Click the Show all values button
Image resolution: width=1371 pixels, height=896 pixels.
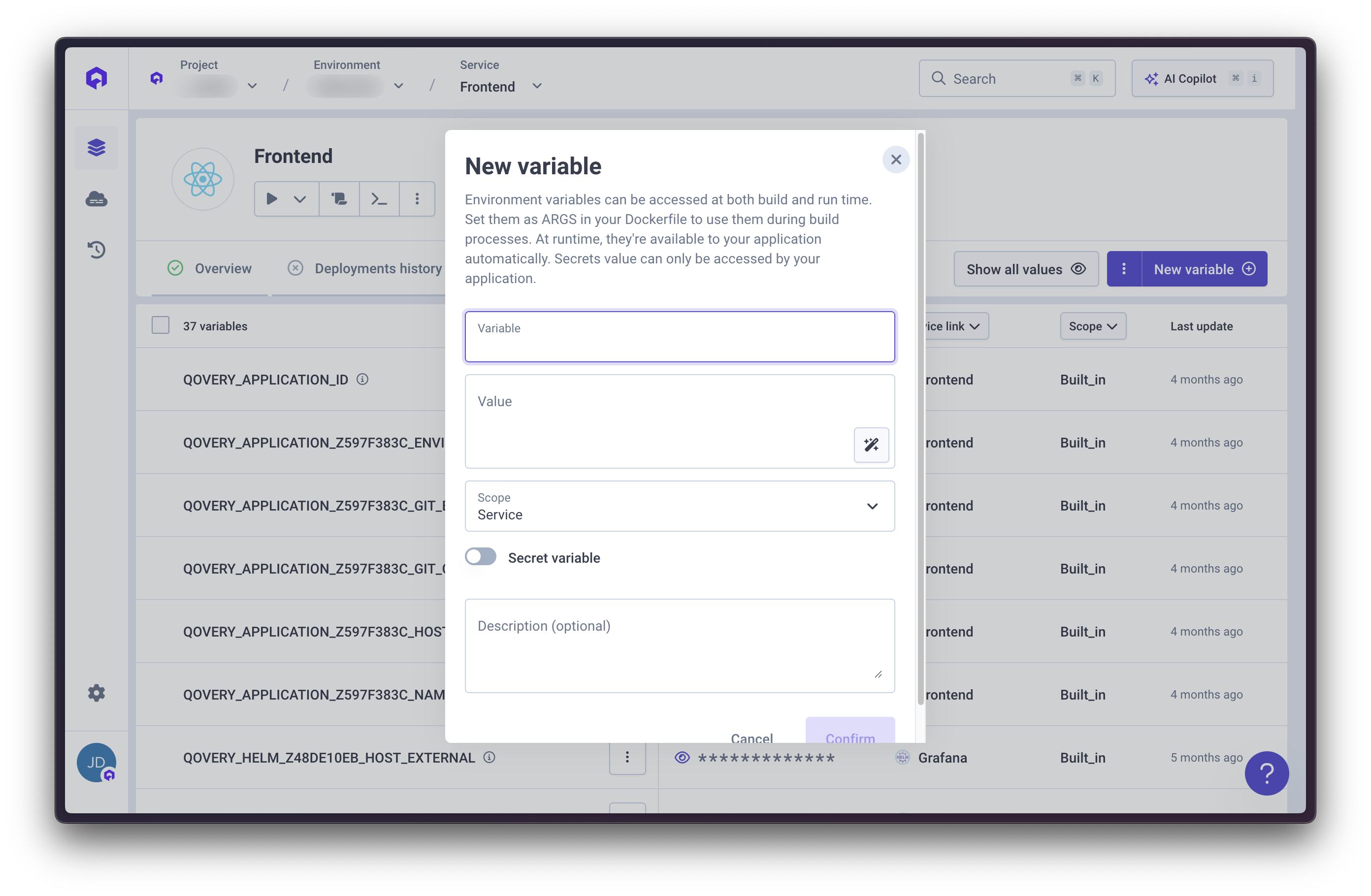(x=1025, y=269)
